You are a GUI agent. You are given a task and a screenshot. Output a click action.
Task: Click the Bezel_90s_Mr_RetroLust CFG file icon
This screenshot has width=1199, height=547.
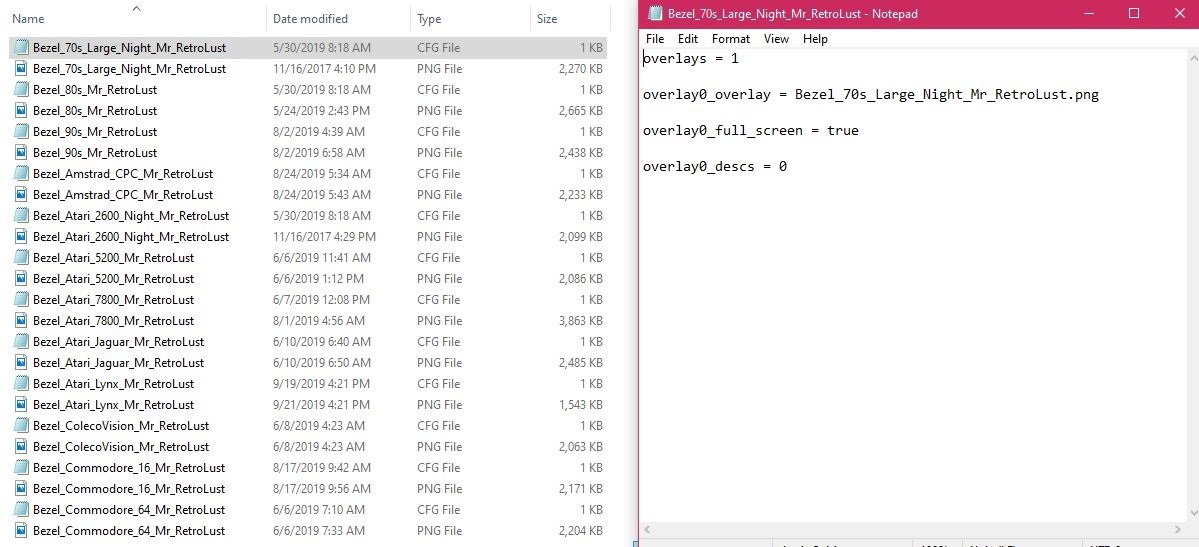[x=21, y=132]
